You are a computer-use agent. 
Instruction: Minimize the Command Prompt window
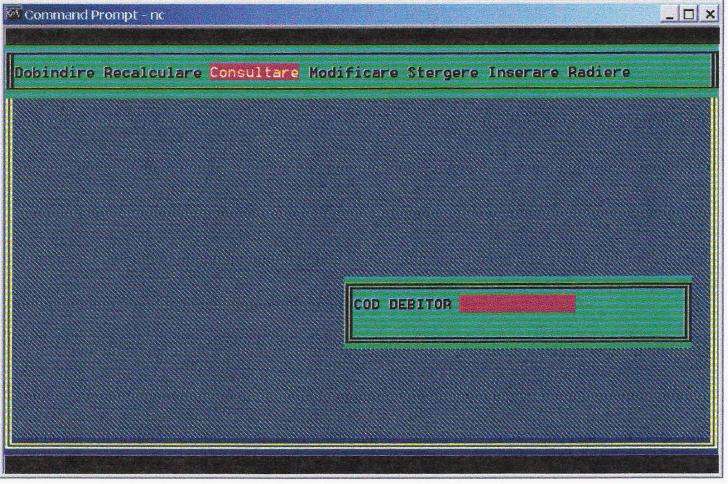pos(669,14)
